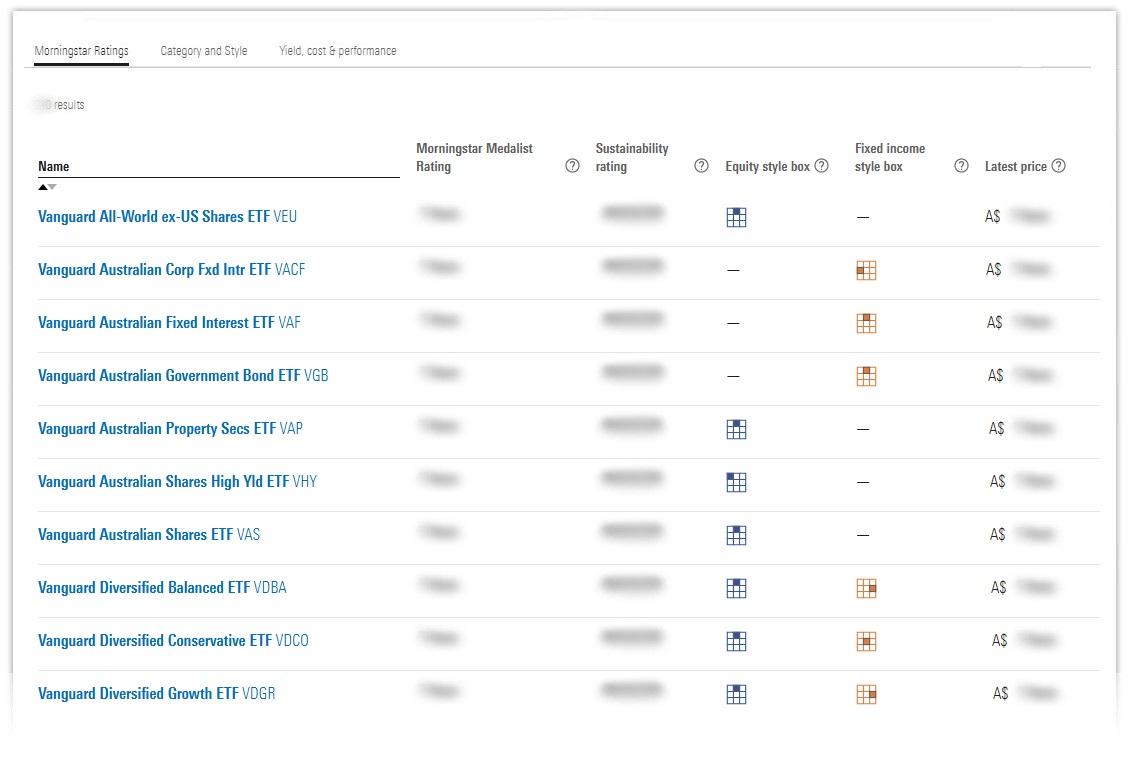Click the Morningstar Medalist Rating column header
Viewport: 1129px width, 759px height.
click(x=474, y=157)
